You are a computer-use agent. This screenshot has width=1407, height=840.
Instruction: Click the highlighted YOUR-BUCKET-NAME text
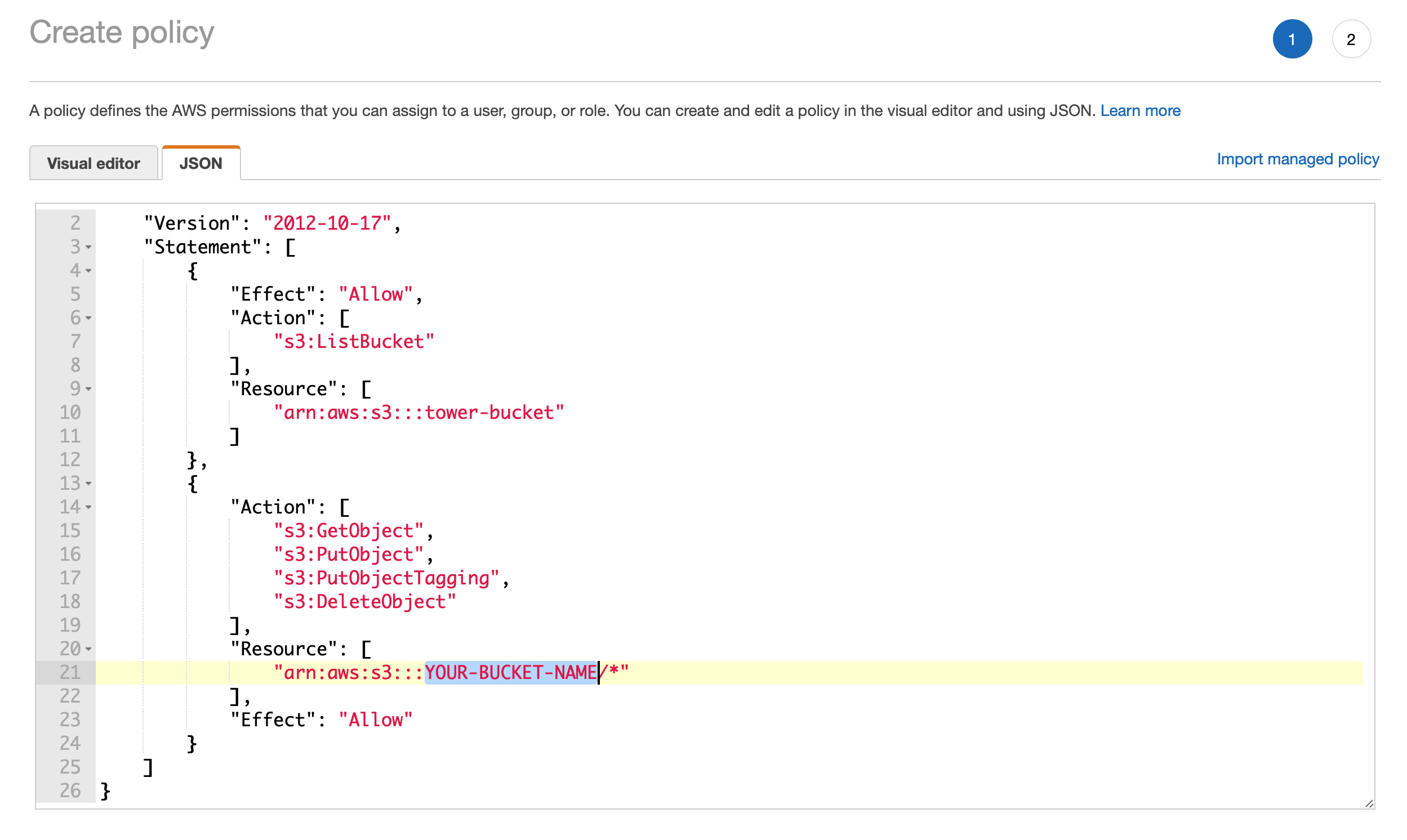coord(511,672)
